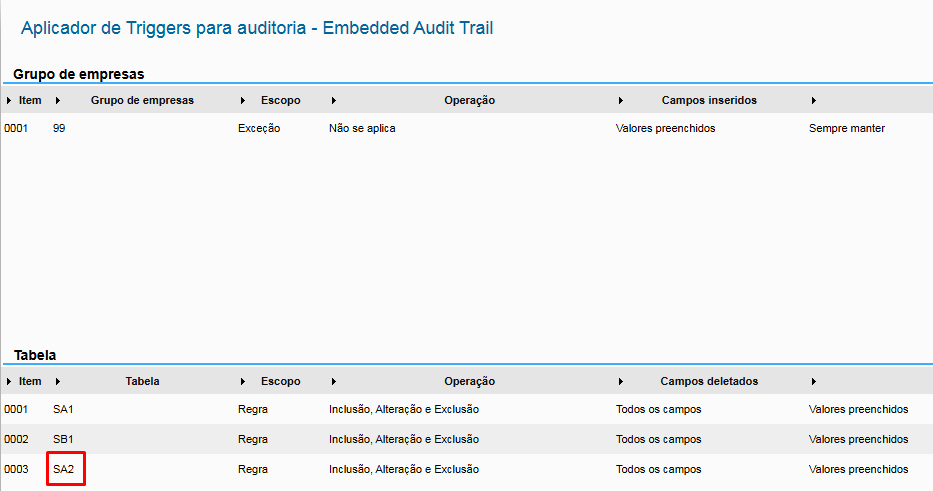Screen dimensions: 933x491
Task: Sort by Tabela column header
Action: pyautogui.click(x=142, y=382)
